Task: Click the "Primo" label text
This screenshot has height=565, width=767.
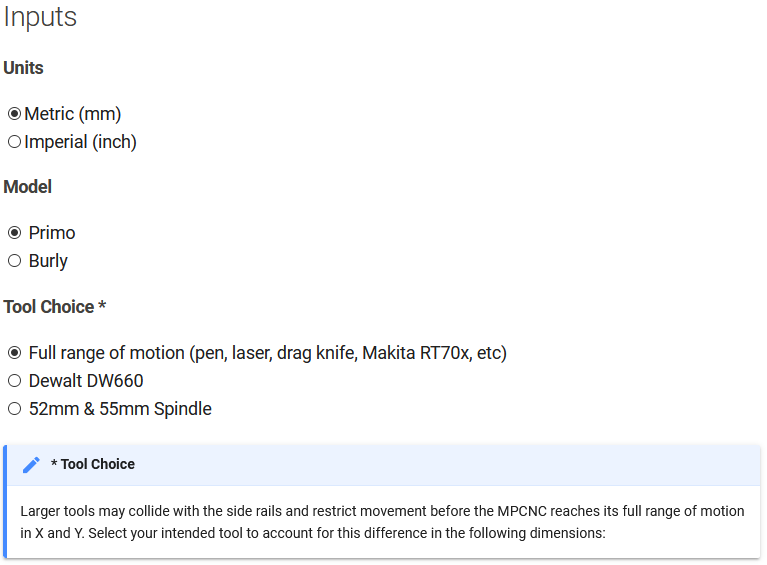Action: [x=52, y=233]
